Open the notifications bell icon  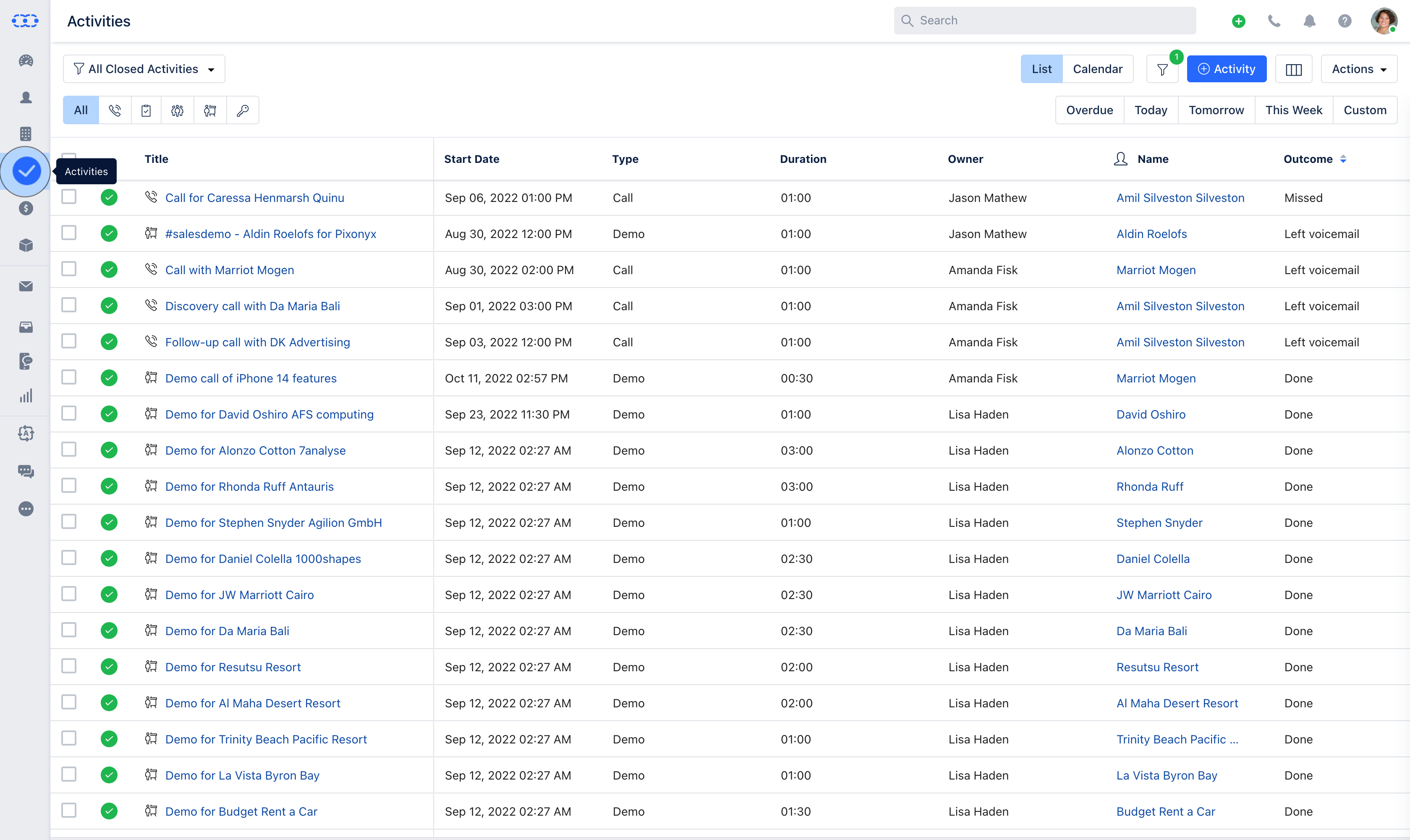tap(1309, 21)
